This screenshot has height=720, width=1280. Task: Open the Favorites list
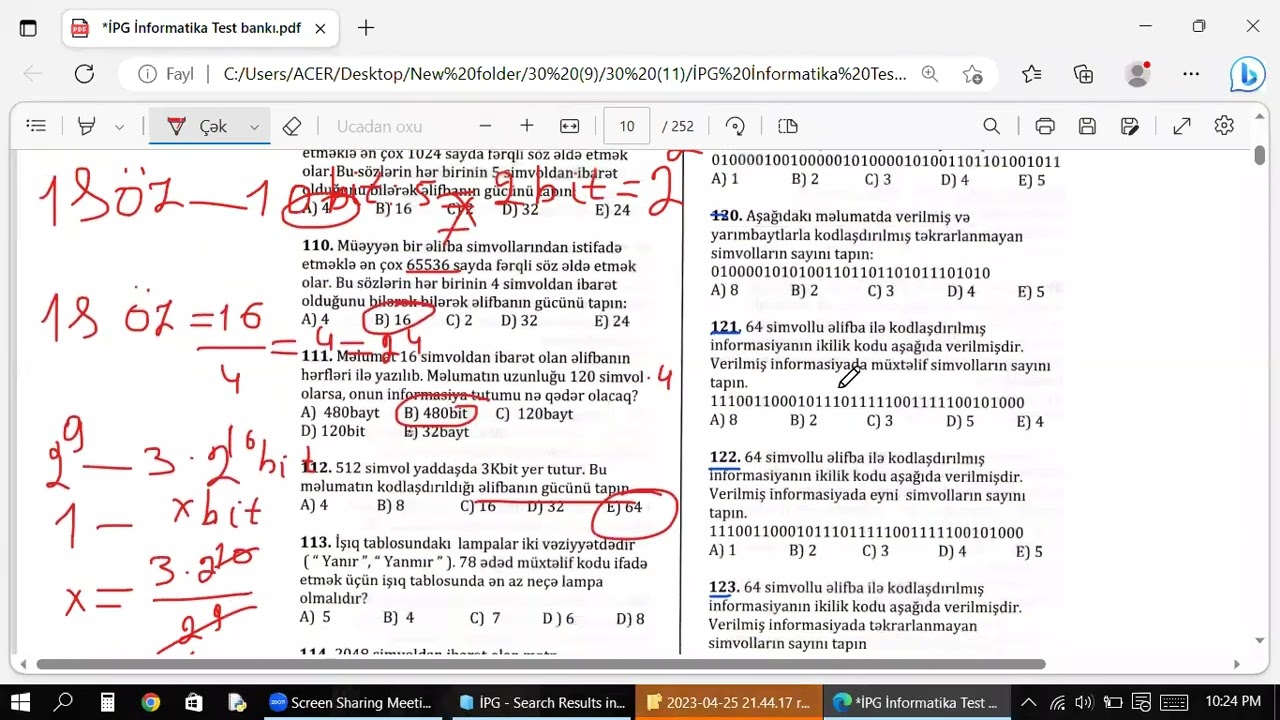click(x=1032, y=74)
